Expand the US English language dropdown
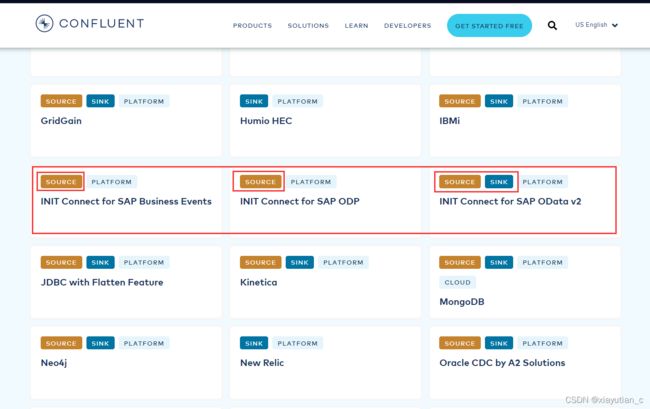Screen dimensions: 650x409 click(x=597, y=25)
